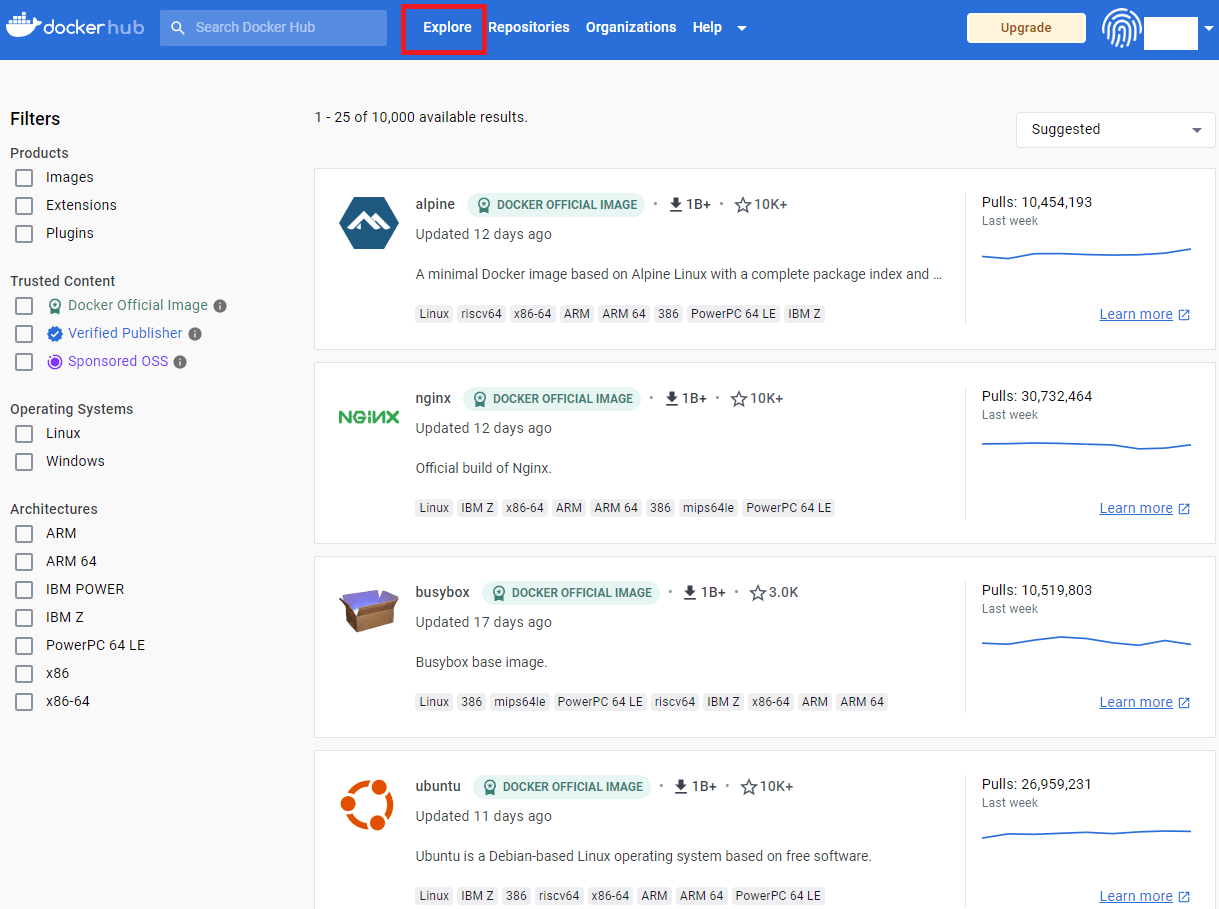1219x909 pixels.
Task: Enable the x86 architecture filter
Action: coord(24,674)
